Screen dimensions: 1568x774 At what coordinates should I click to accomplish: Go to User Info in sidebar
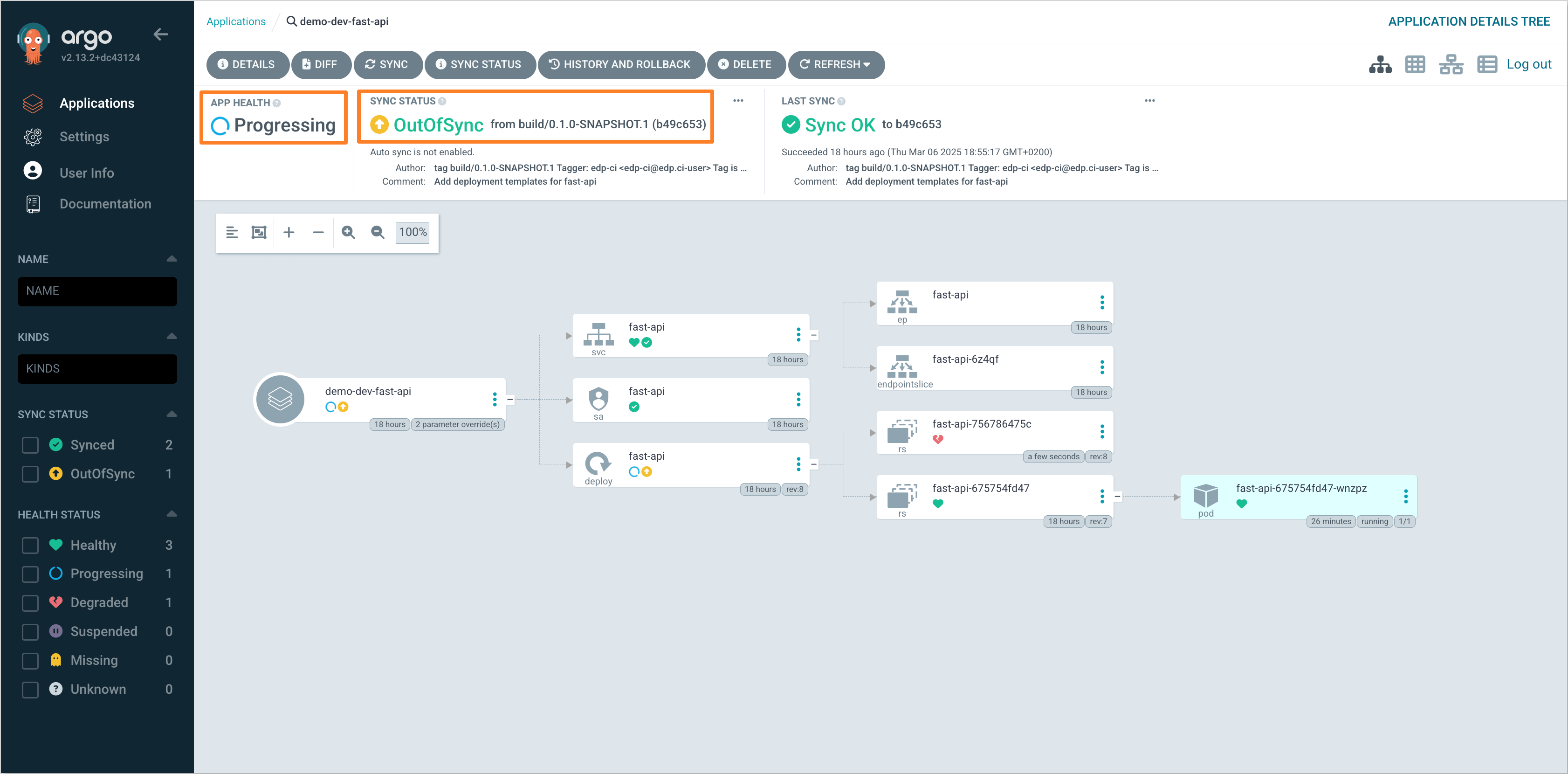86,173
